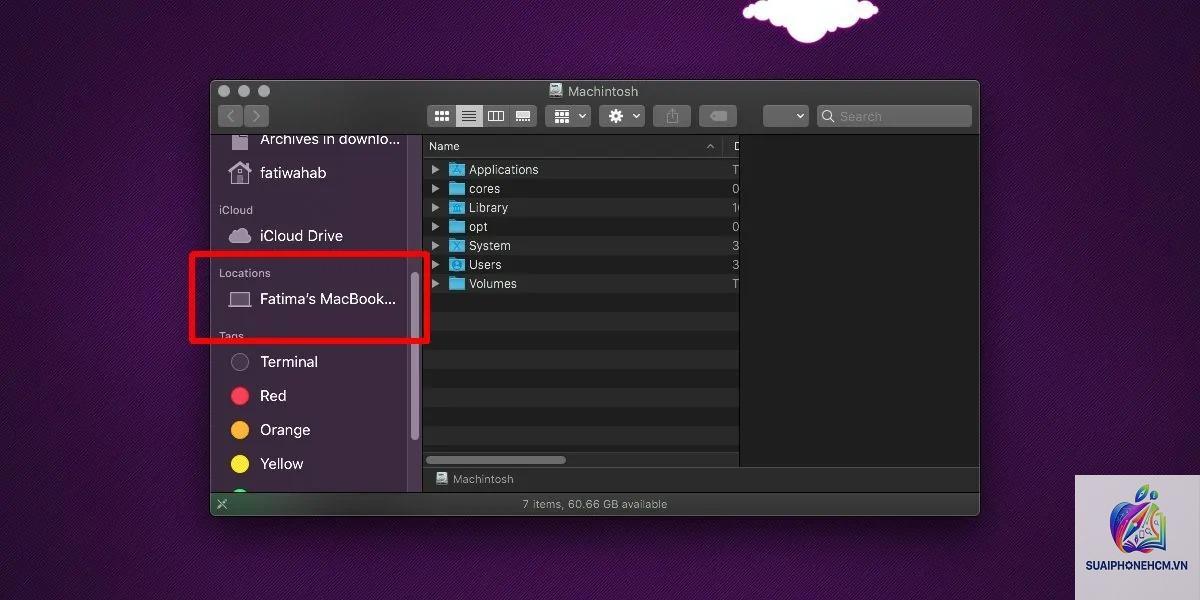Click the laptop icon beside Fatima's MacBook
This screenshot has height=600, width=1200.
tap(239, 299)
